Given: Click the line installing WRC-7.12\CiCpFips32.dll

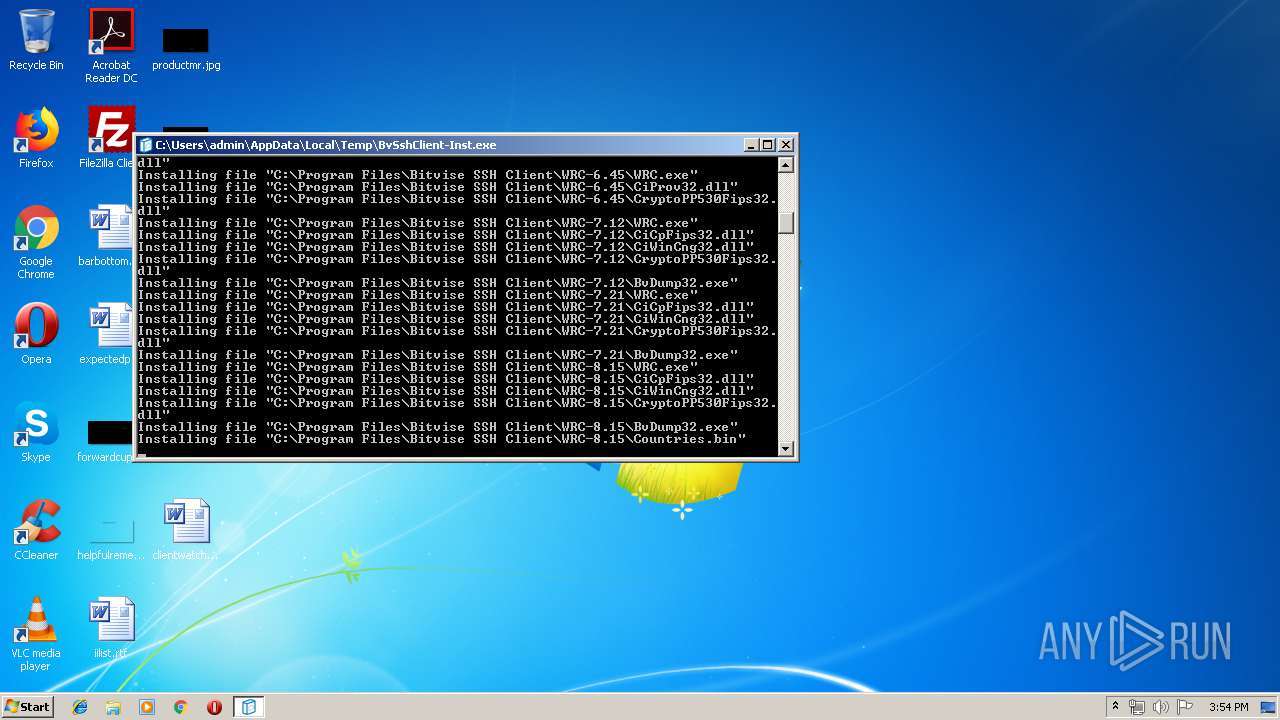Looking at the screenshot, I should [x=446, y=235].
